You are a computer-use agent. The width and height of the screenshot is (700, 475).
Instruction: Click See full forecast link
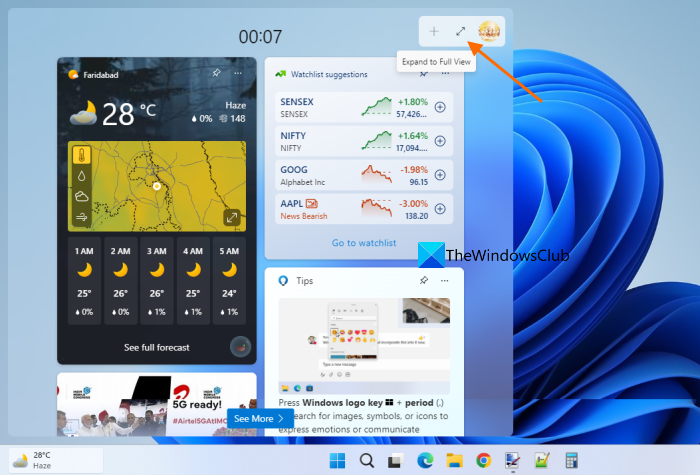coord(157,347)
